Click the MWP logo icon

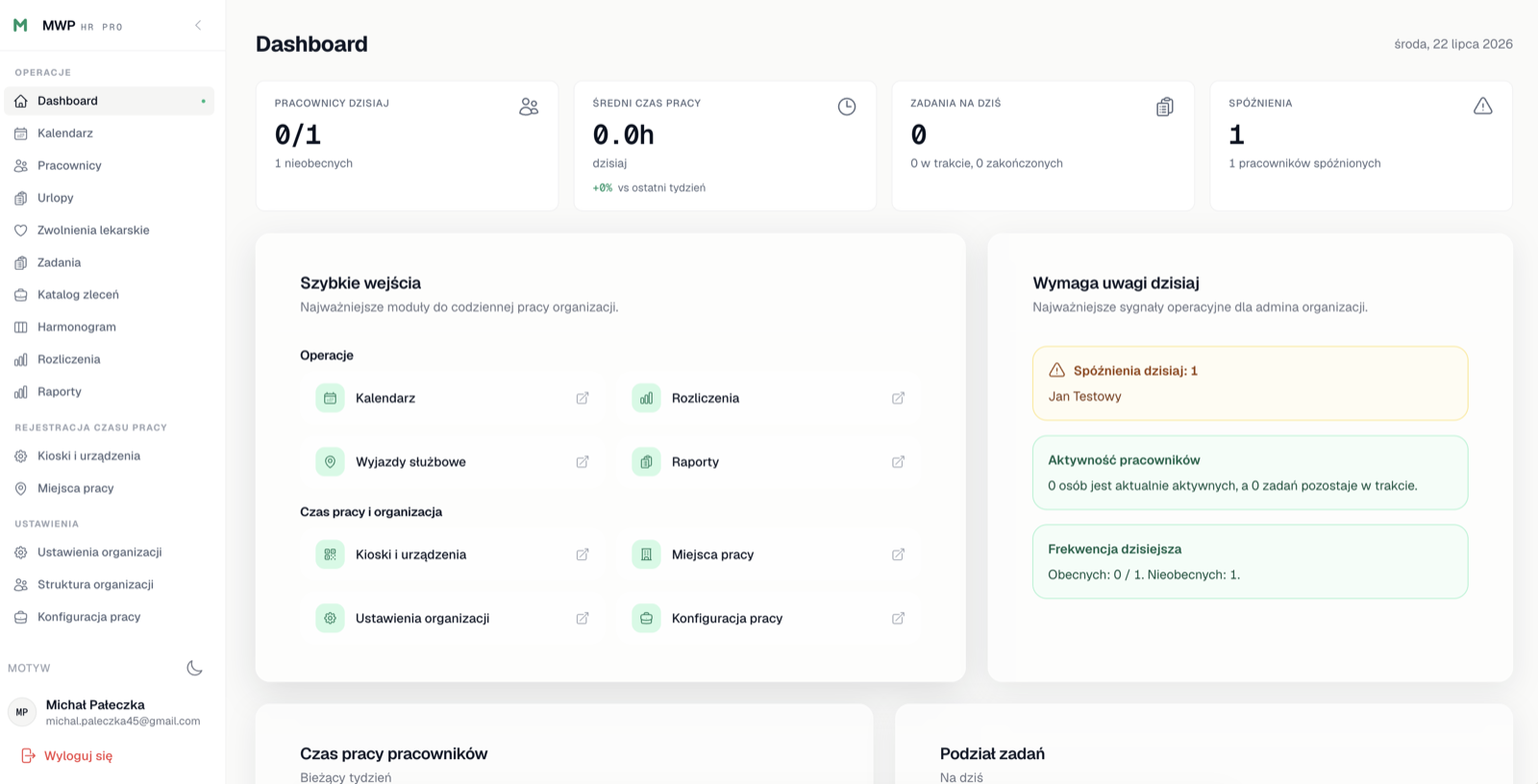[x=20, y=26]
